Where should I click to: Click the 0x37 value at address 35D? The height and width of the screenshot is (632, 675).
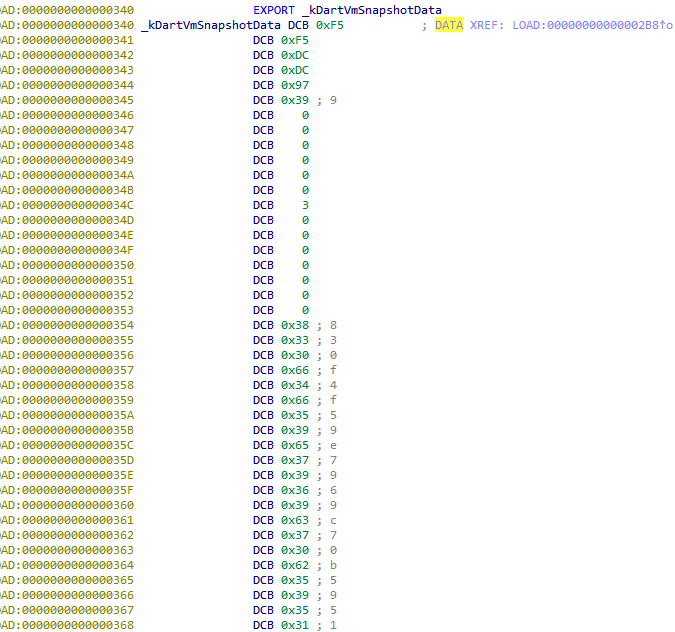point(295,460)
